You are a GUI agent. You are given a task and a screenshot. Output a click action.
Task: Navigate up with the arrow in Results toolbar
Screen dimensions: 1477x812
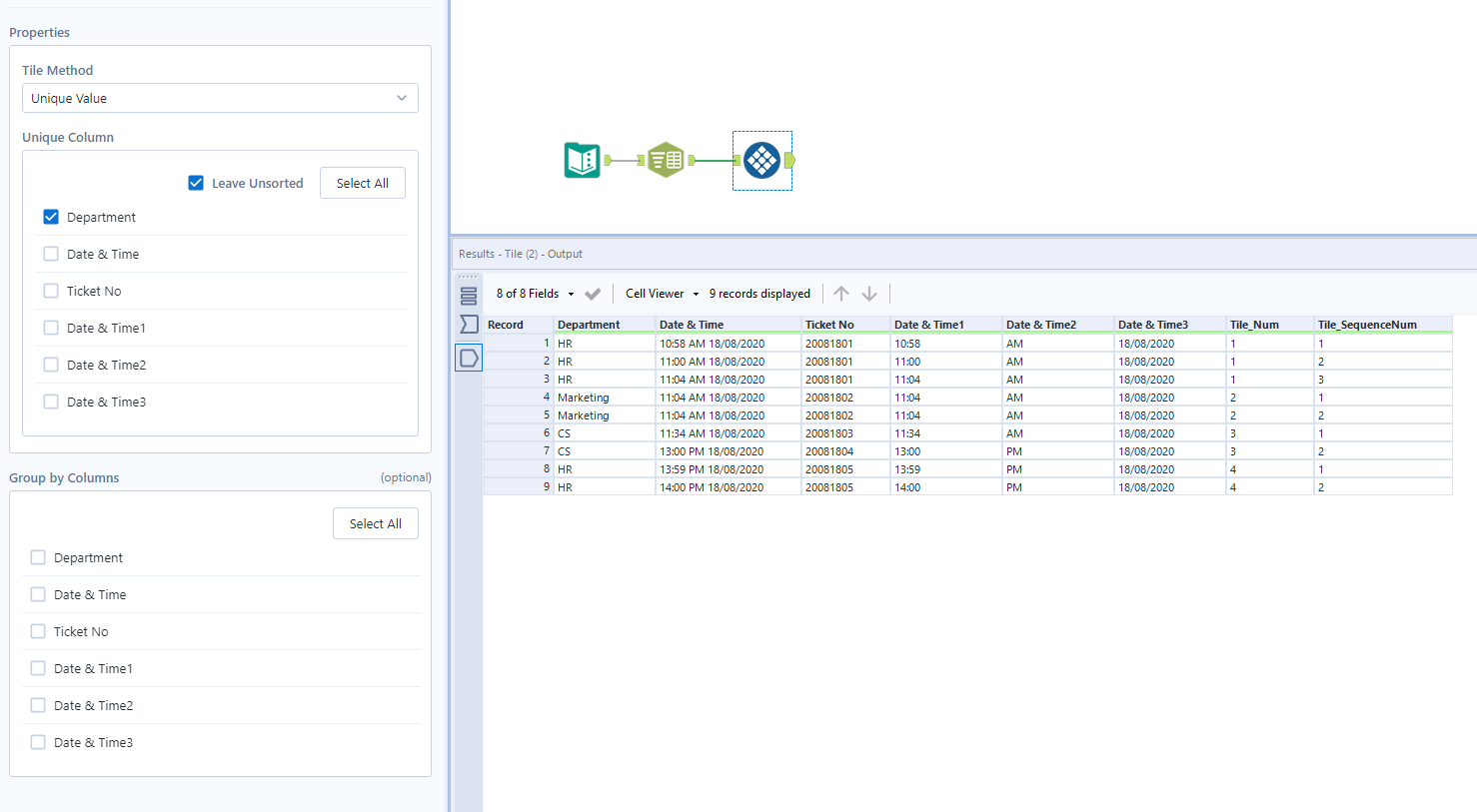coord(840,293)
